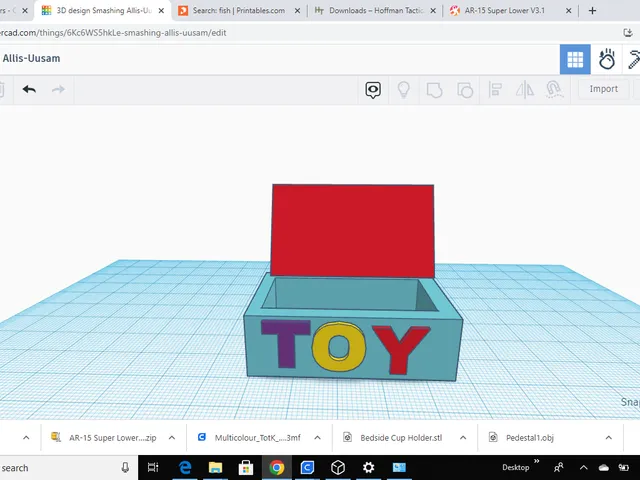640x480 pixels.
Task: Select the red lid of the toy box
Action: [353, 231]
